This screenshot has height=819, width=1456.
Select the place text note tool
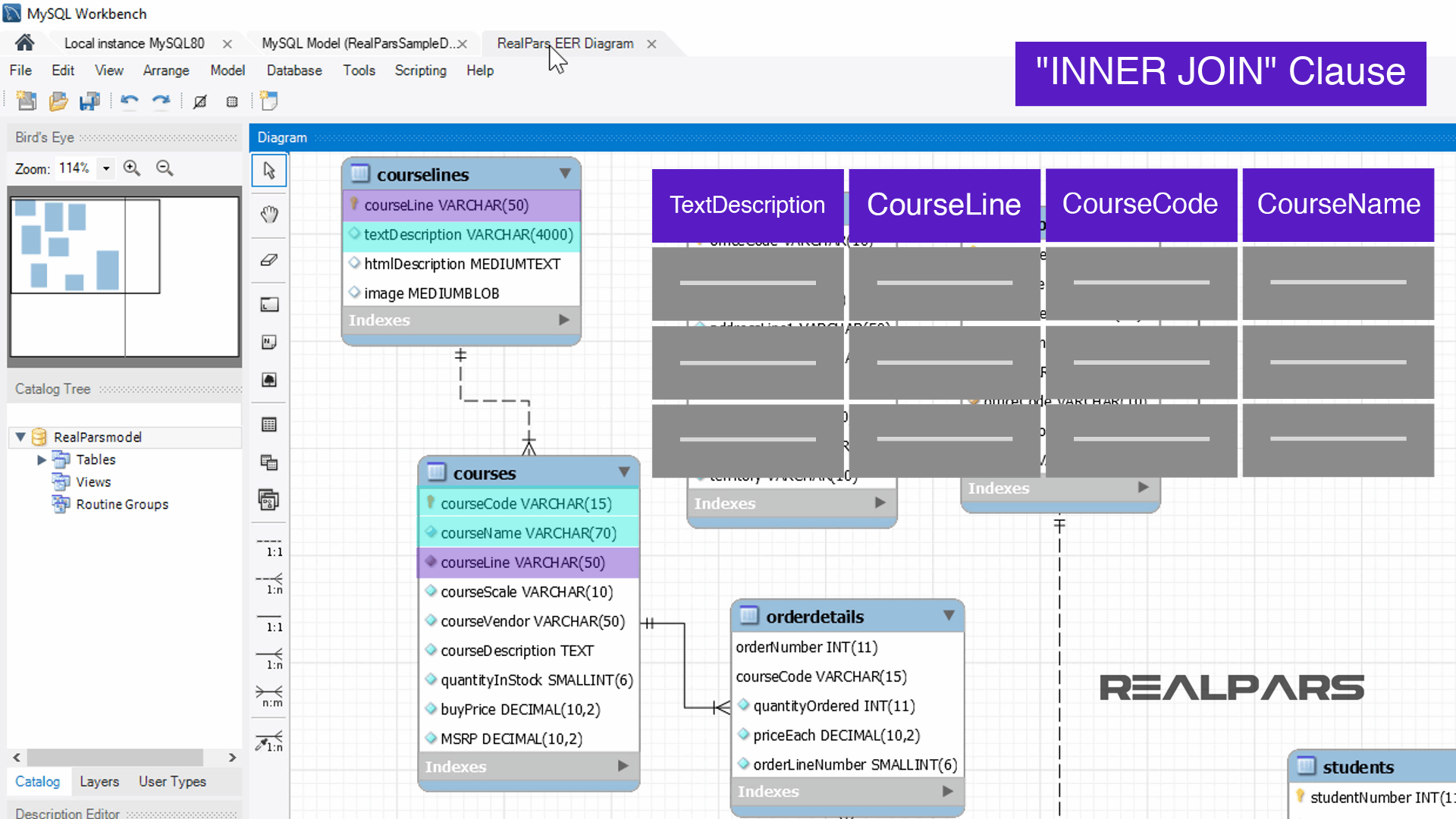pos(268,341)
